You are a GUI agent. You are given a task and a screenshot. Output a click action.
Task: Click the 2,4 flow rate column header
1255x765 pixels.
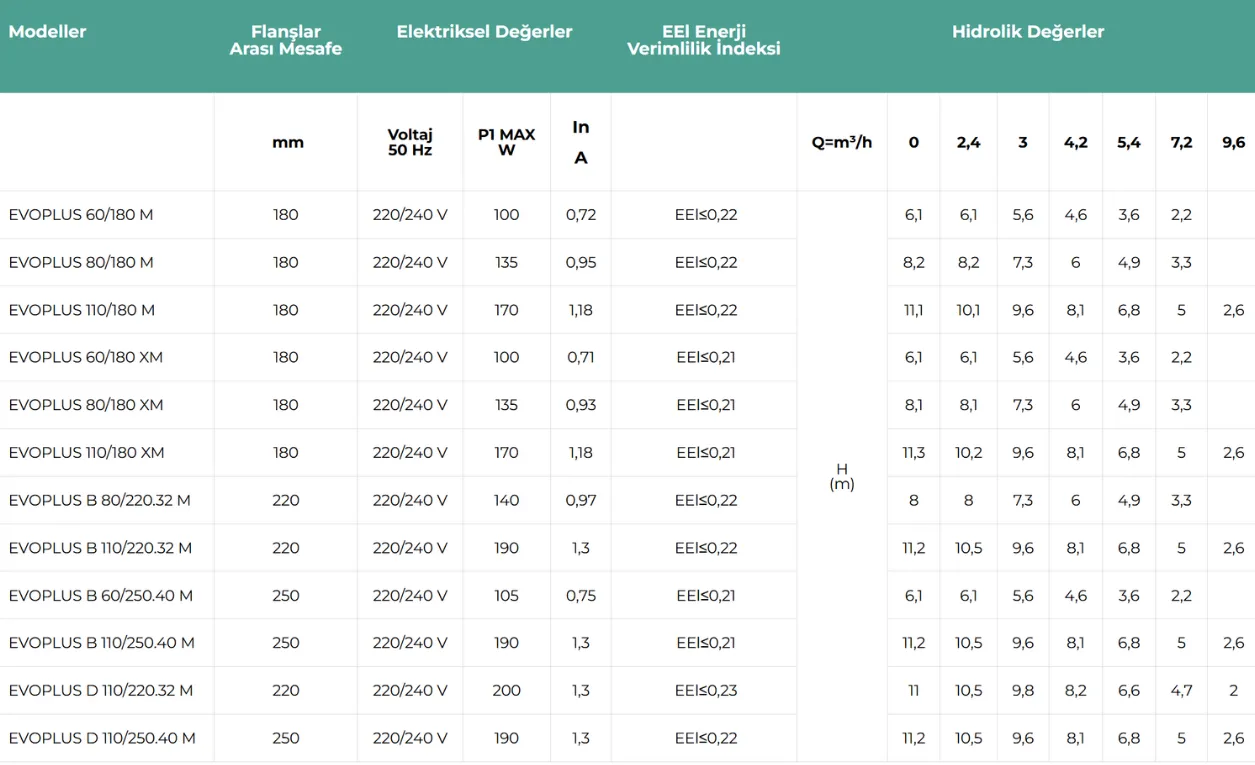coord(969,143)
